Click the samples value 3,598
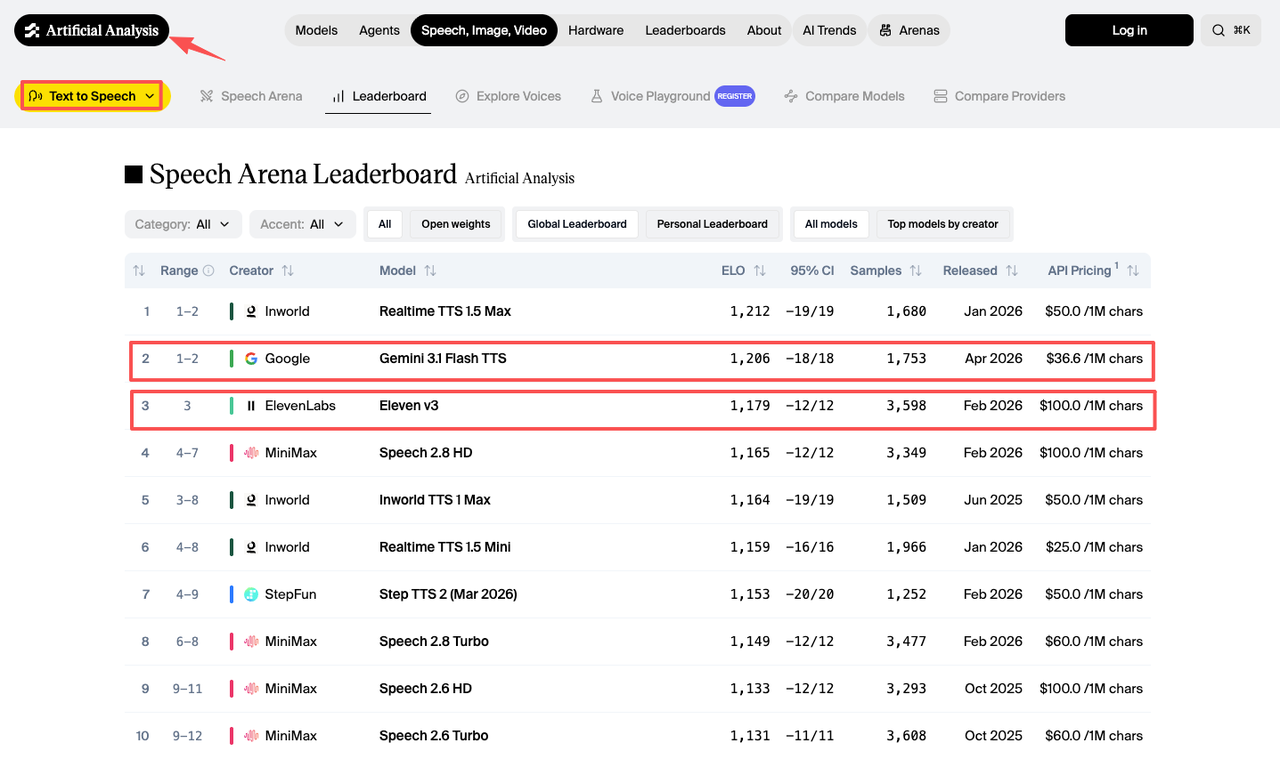Image resolution: width=1280 pixels, height=759 pixels. tap(906, 406)
